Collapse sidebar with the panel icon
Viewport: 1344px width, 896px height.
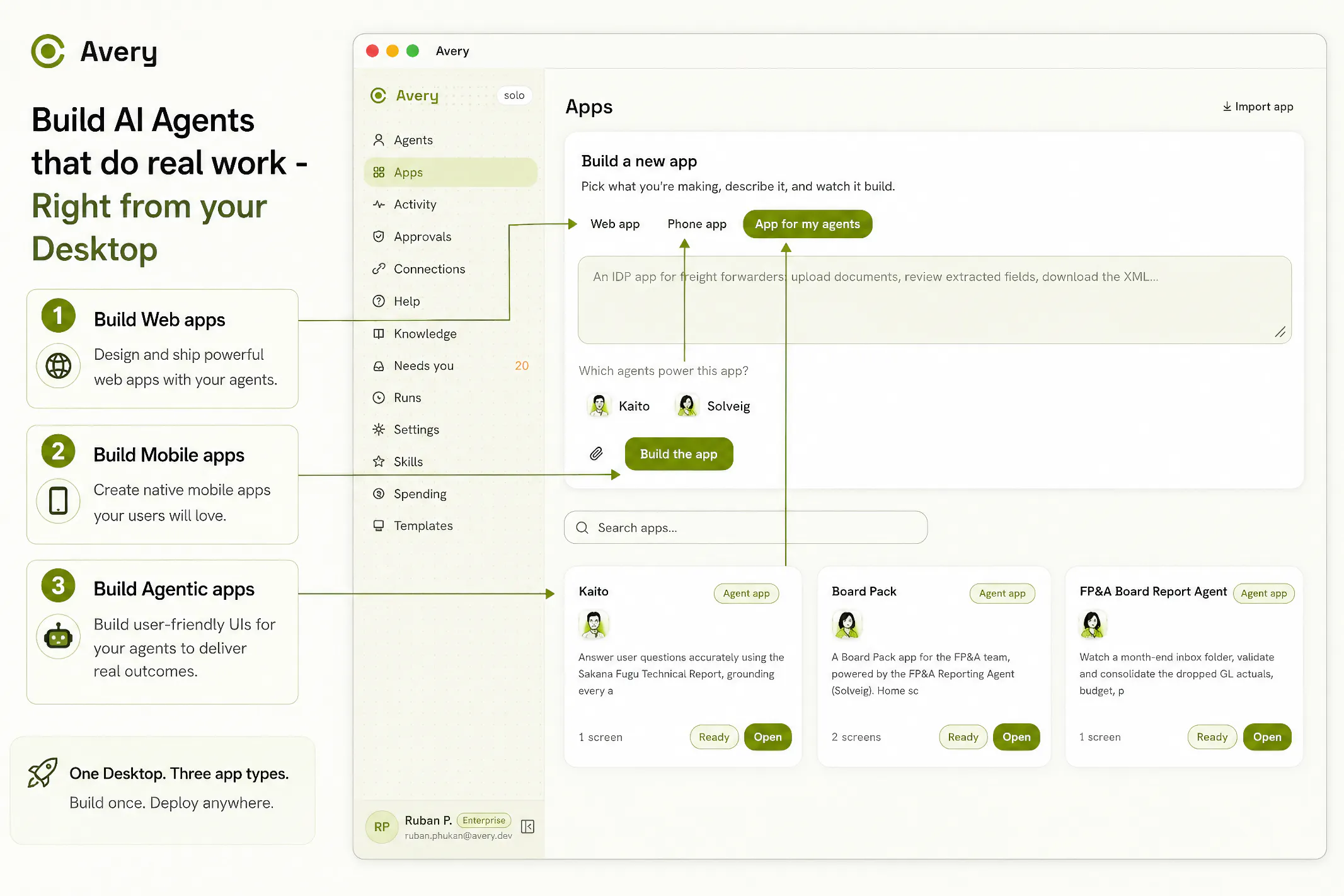tap(528, 827)
